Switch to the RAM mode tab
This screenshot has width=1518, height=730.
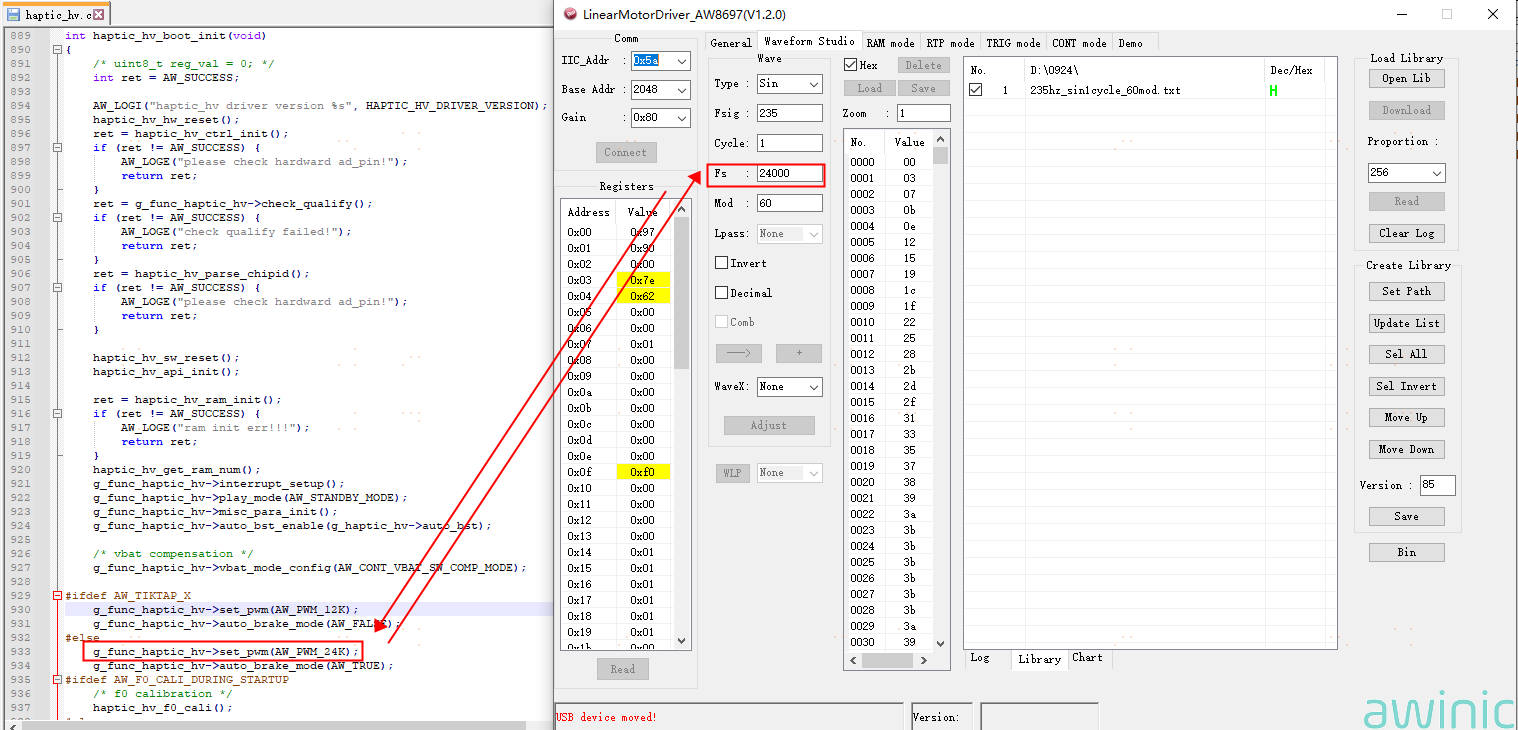pos(890,43)
